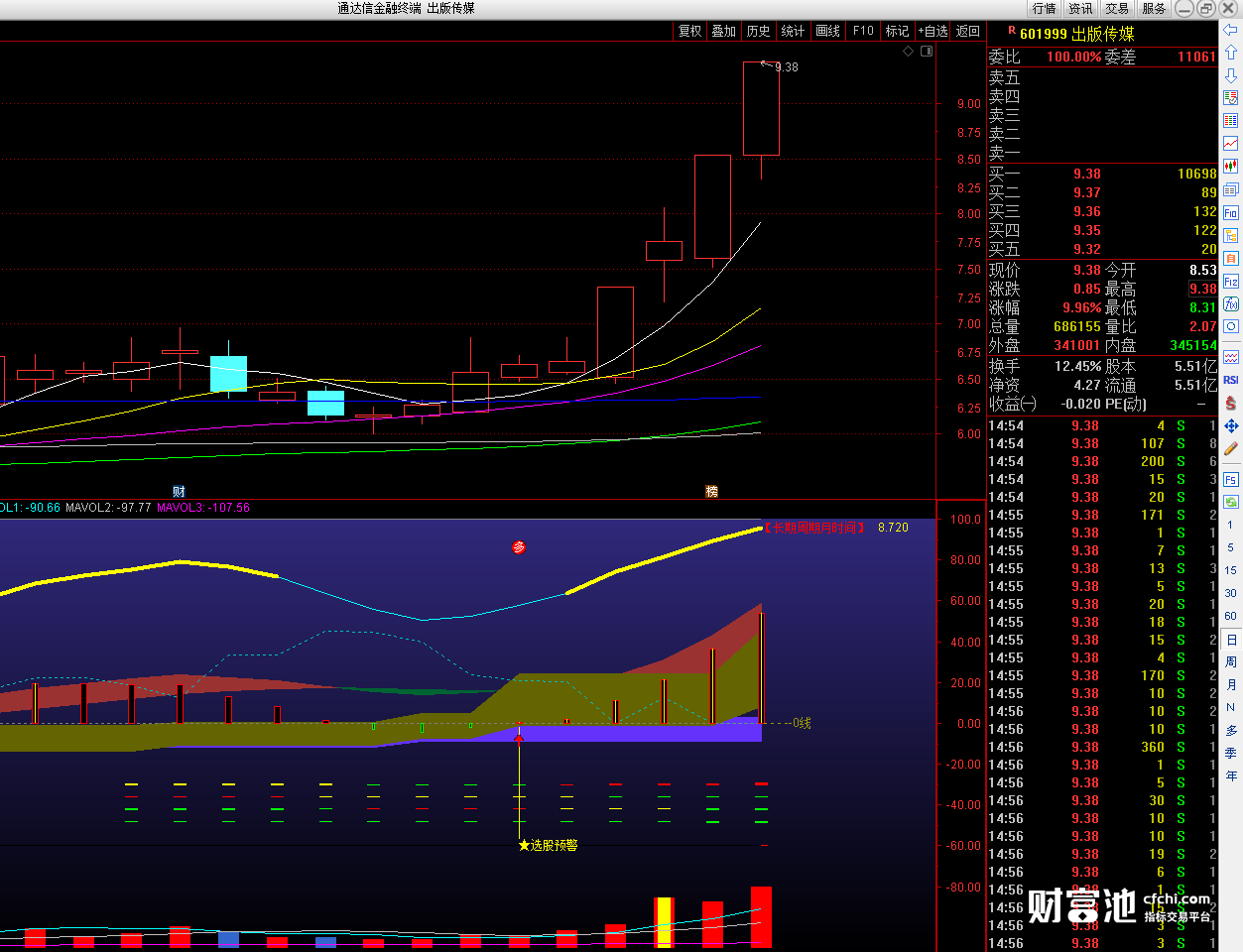Screen dimensions: 1243x952
Task: Toggle the side panel icon beside the diamond
Action: (x=927, y=51)
